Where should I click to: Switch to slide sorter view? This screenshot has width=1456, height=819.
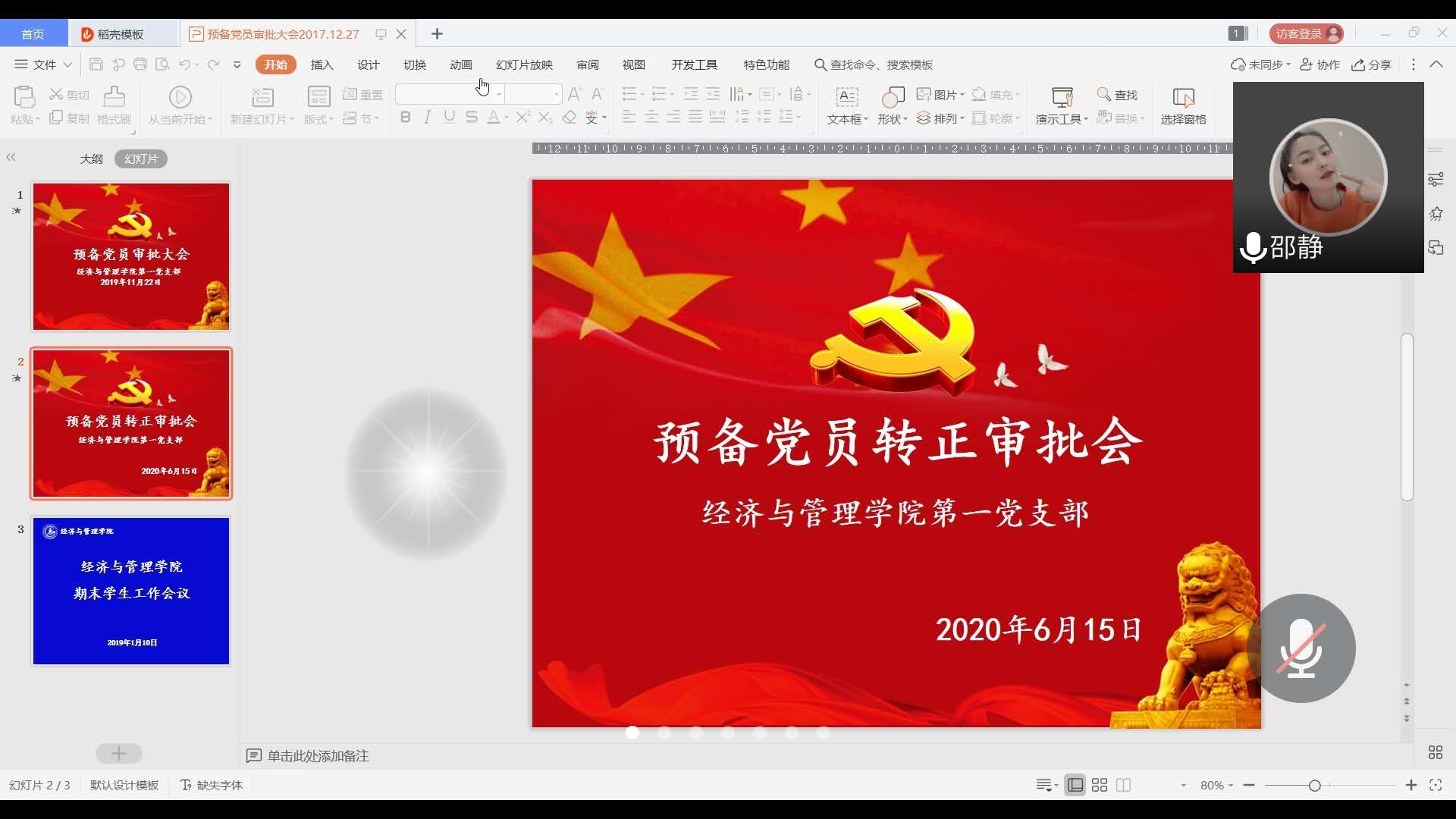point(1100,786)
